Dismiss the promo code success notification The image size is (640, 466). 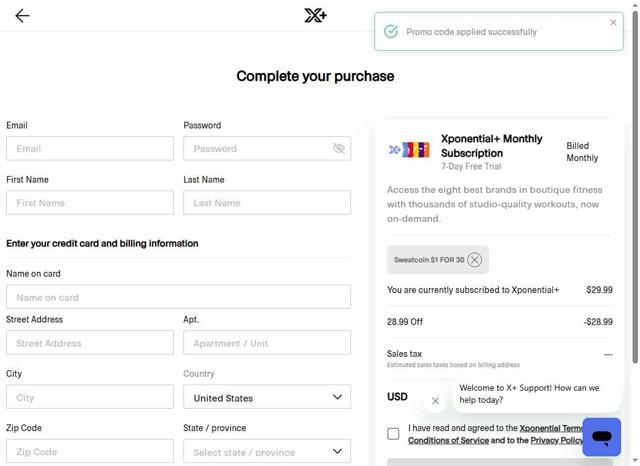point(613,22)
